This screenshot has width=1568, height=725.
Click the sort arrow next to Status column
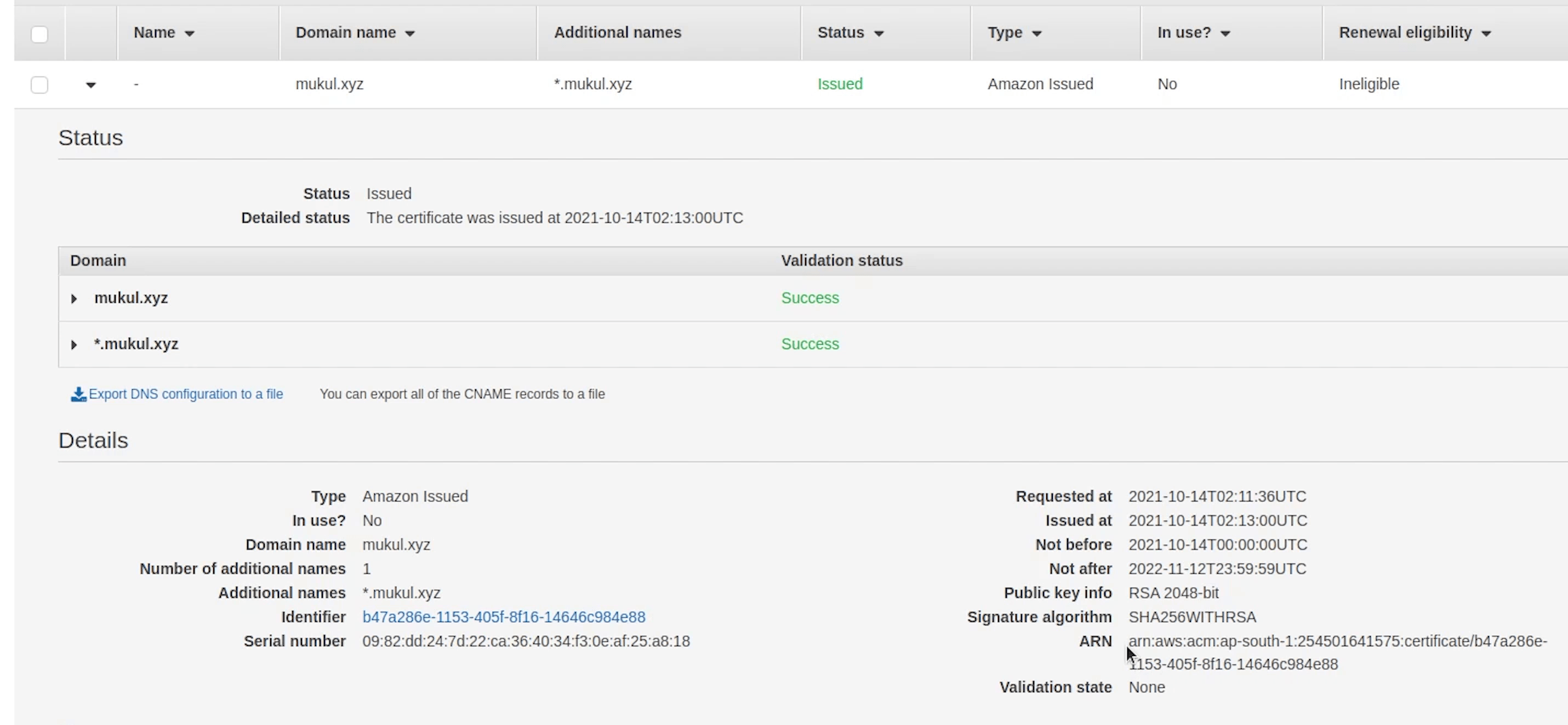(879, 33)
